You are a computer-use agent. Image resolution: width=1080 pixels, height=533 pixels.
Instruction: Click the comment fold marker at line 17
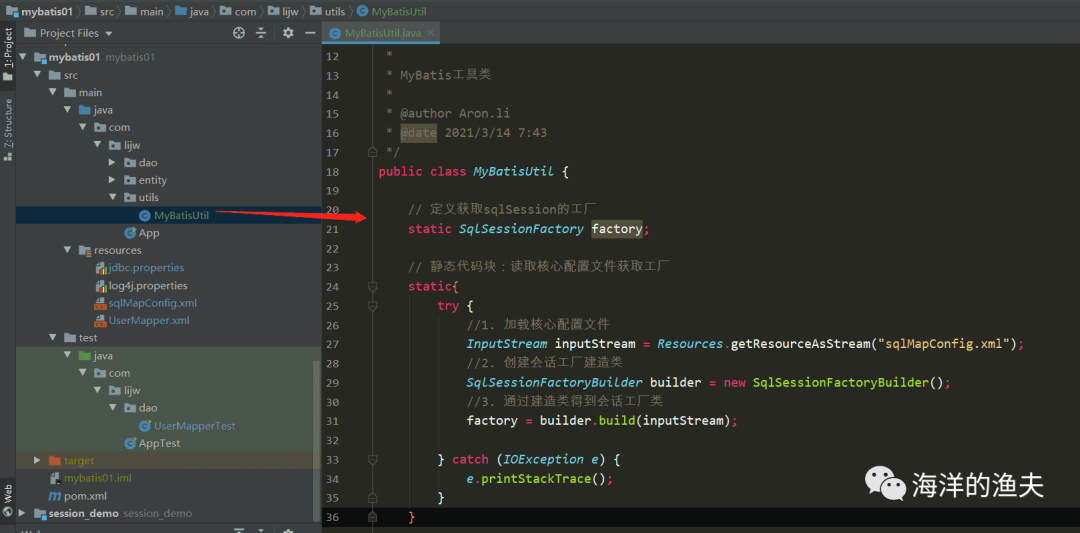[x=373, y=151]
